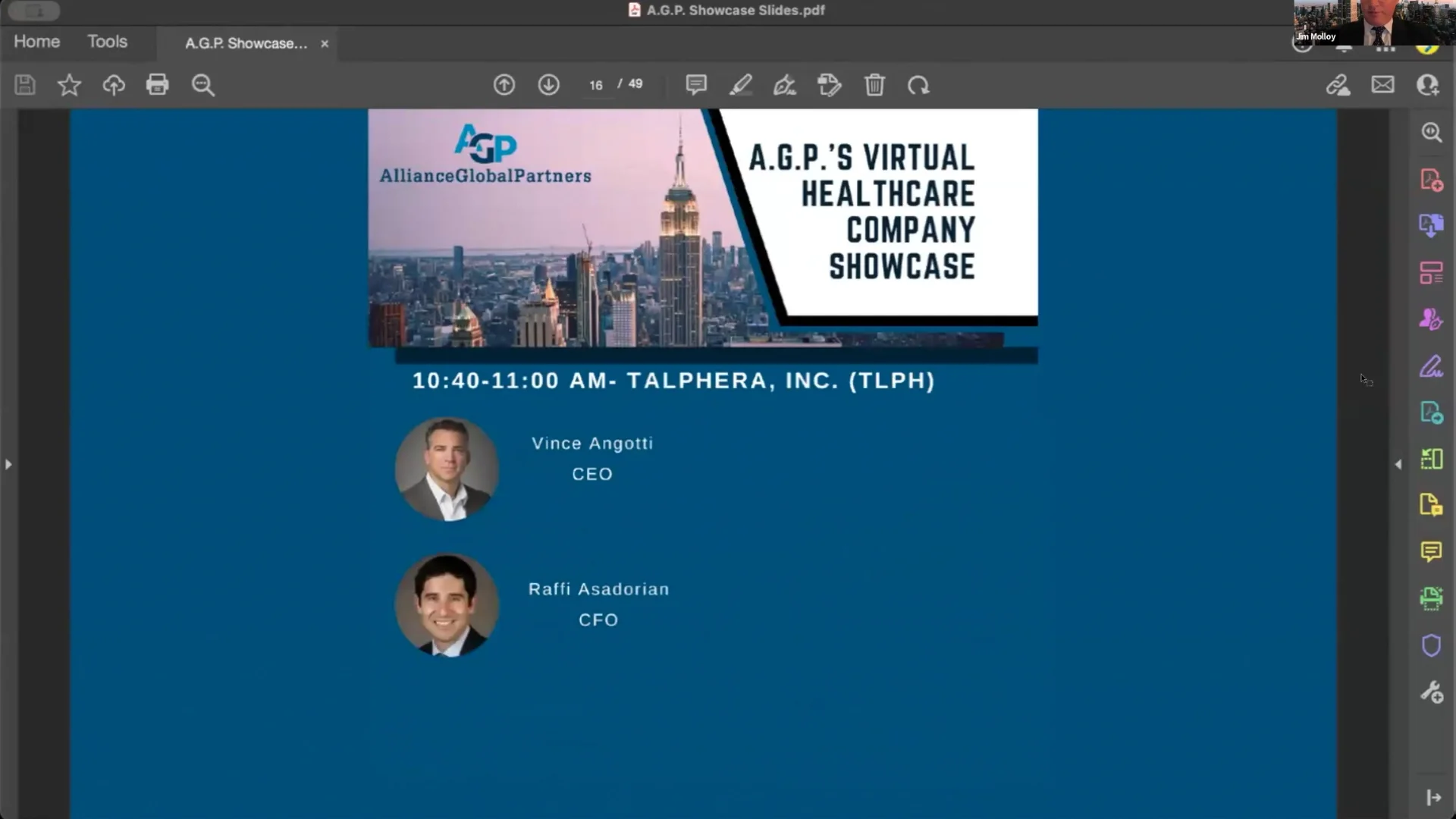Delete the current page
Image resolution: width=1456 pixels, height=819 pixels.
point(875,85)
